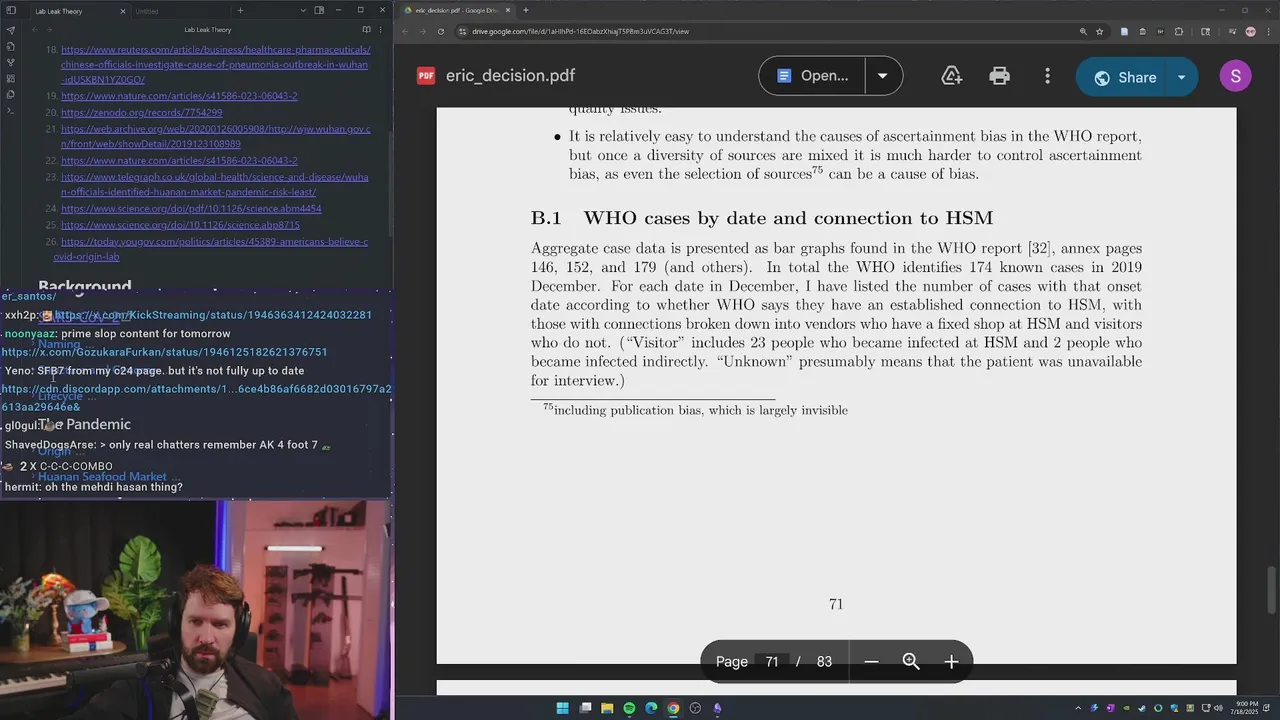Screen dimensions: 1280x720
Task: Open the science.abp8715 link
Action: click(180, 225)
